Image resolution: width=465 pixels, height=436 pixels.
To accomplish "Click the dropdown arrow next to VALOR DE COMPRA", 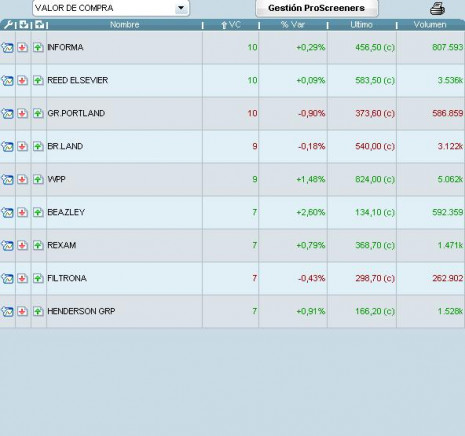I will pyautogui.click(x=181, y=8).
